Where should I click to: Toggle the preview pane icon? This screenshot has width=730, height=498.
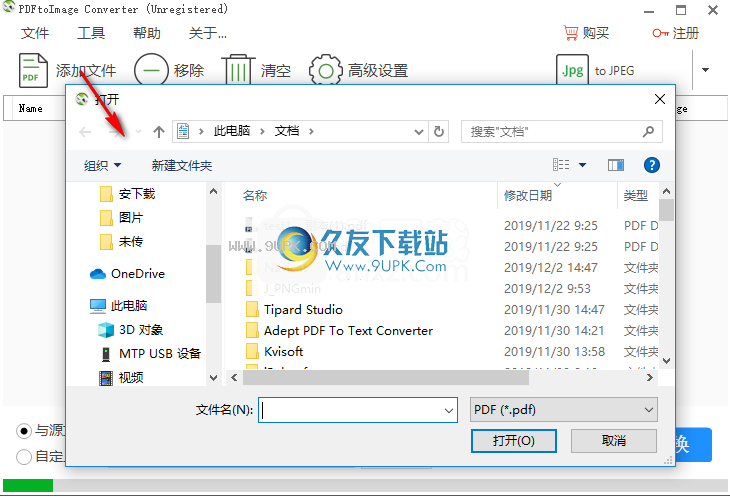click(x=615, y=165)
